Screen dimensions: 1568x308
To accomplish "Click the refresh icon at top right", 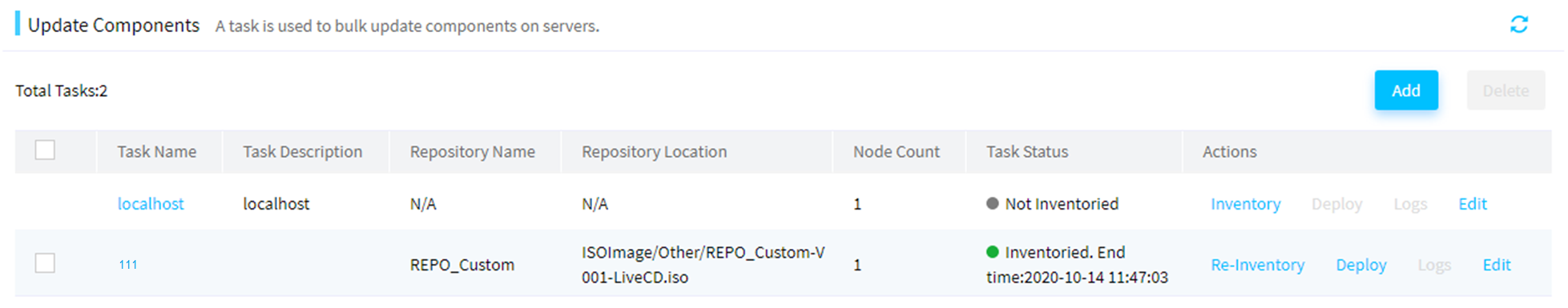I will (1518, 25).
